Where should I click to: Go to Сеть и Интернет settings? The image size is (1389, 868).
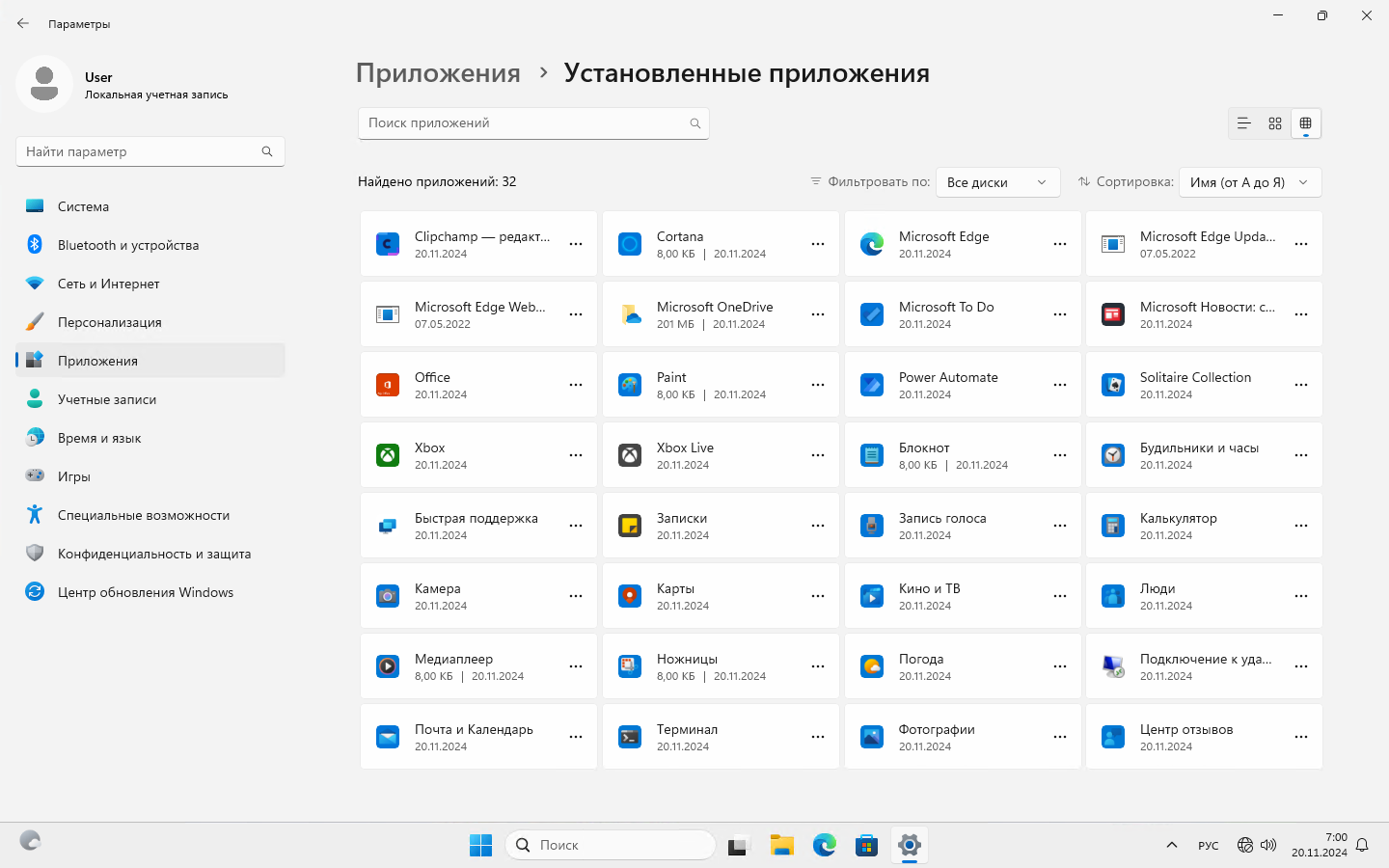(x=150, y=284)
